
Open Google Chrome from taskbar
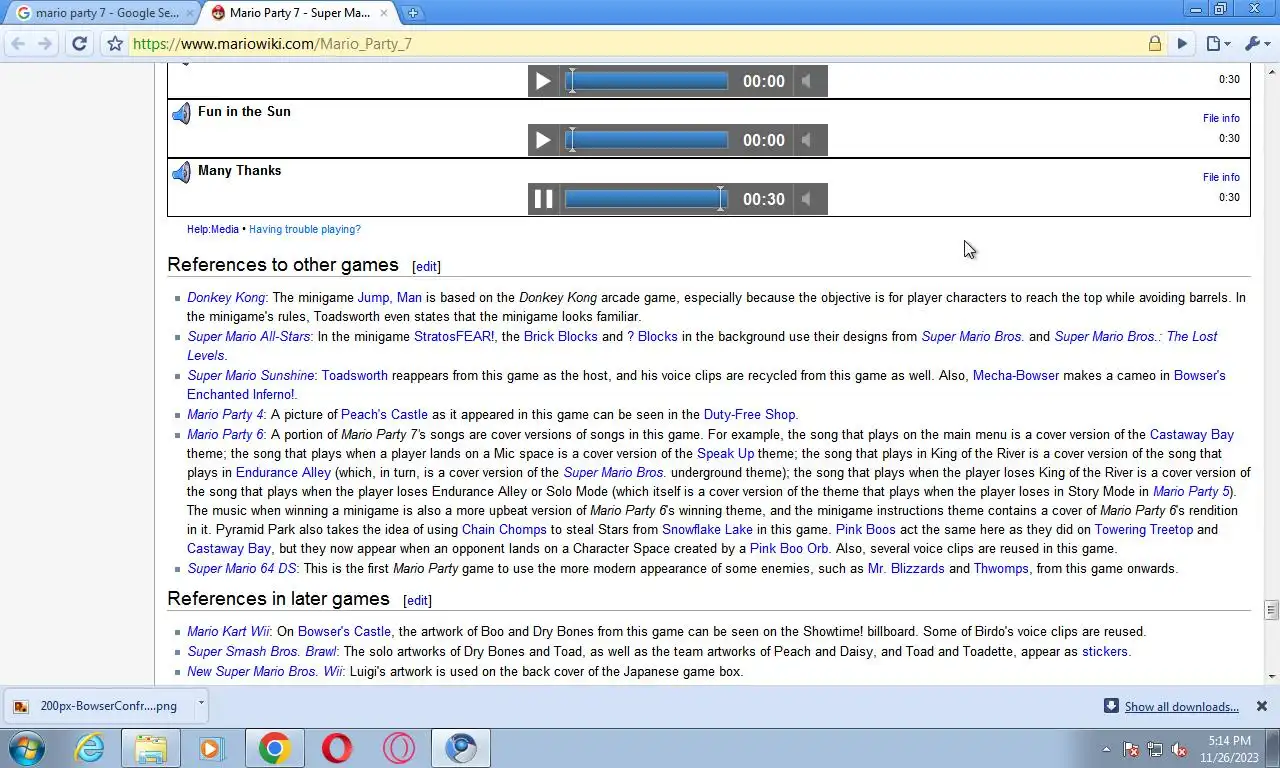click(274, 748)
